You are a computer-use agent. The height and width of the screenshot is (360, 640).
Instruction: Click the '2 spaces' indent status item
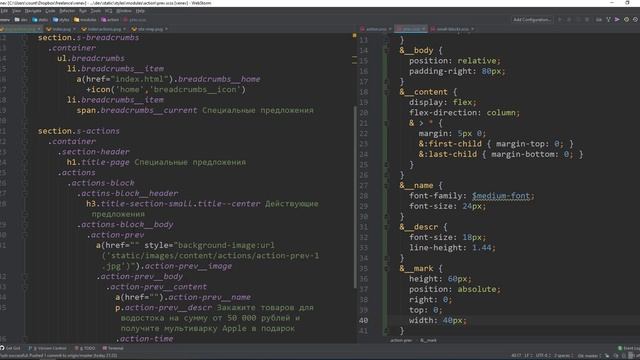[x=563, y=356]
